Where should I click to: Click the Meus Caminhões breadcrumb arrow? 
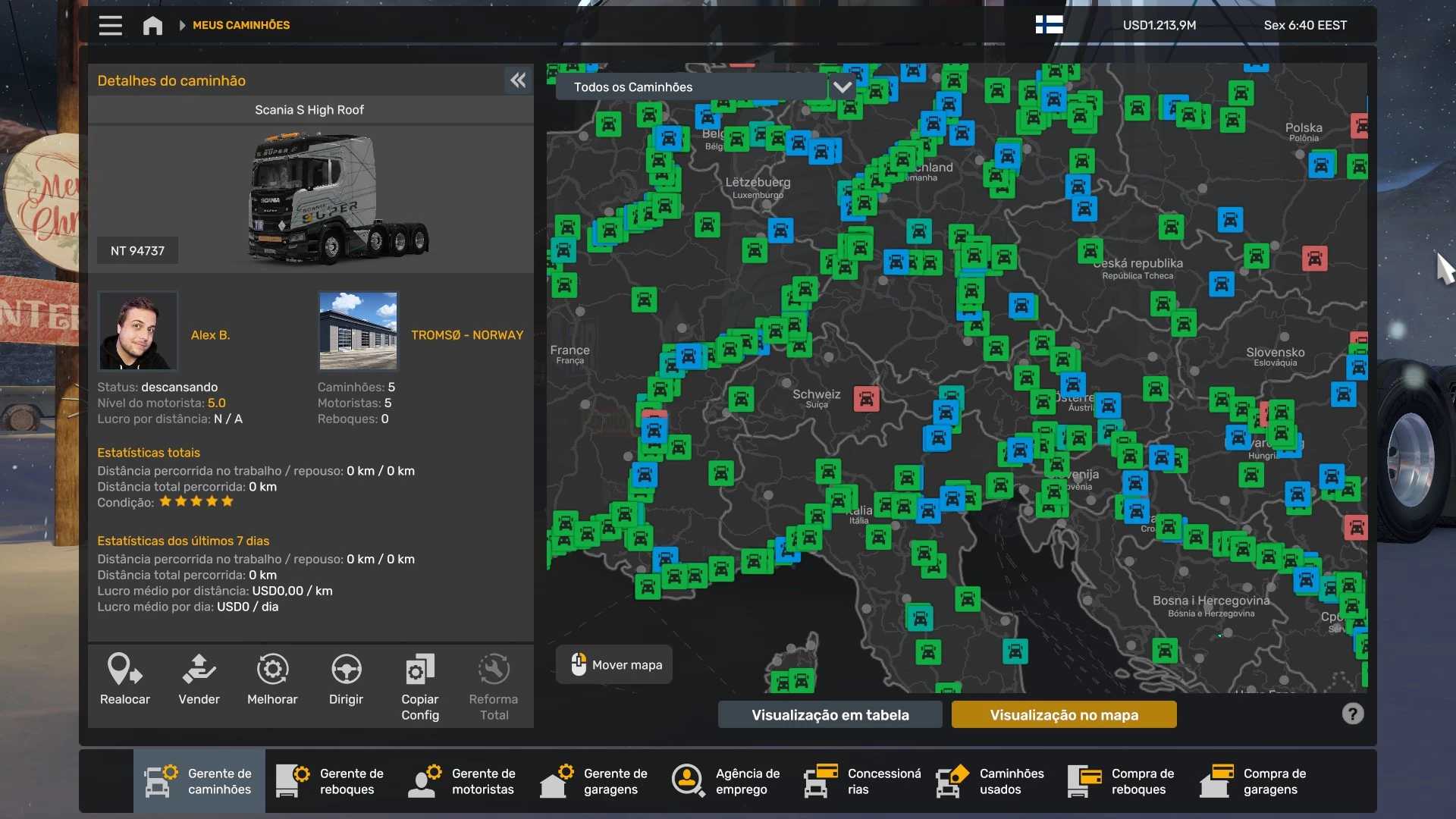[182, 26]
